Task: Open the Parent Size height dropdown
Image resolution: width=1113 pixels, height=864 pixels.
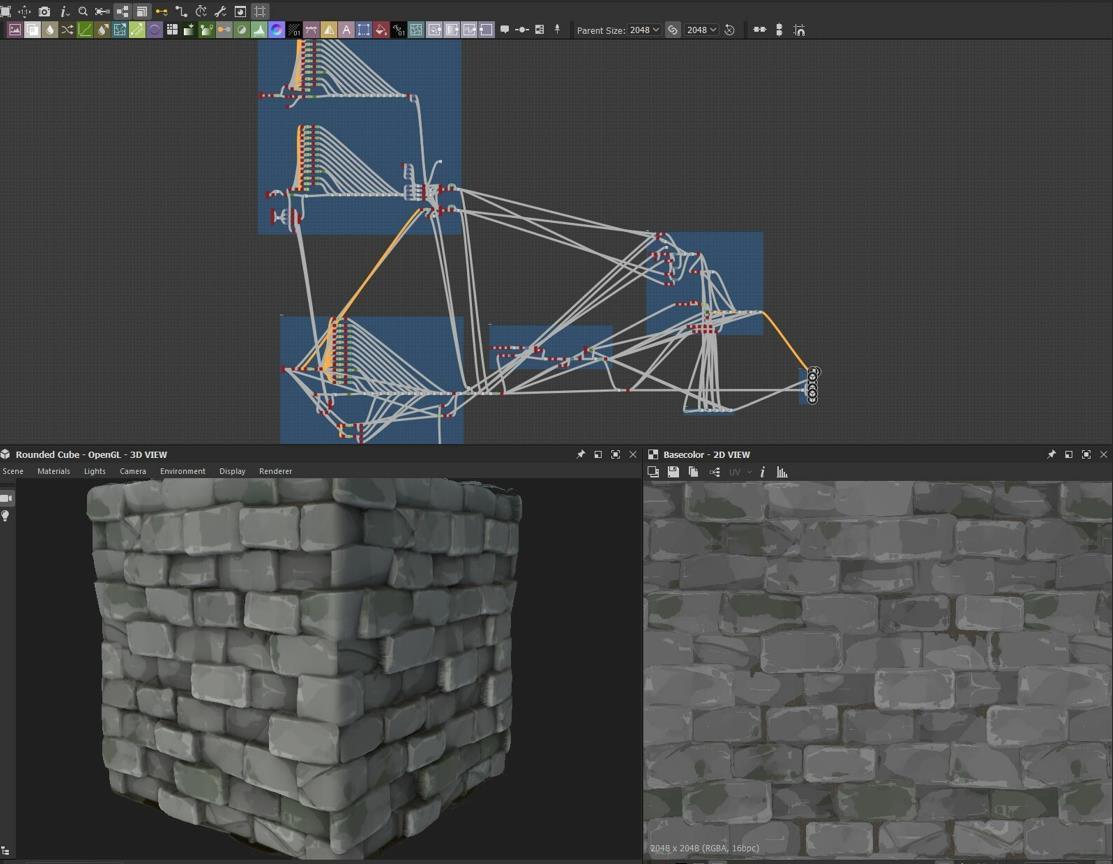Action: 701,30
